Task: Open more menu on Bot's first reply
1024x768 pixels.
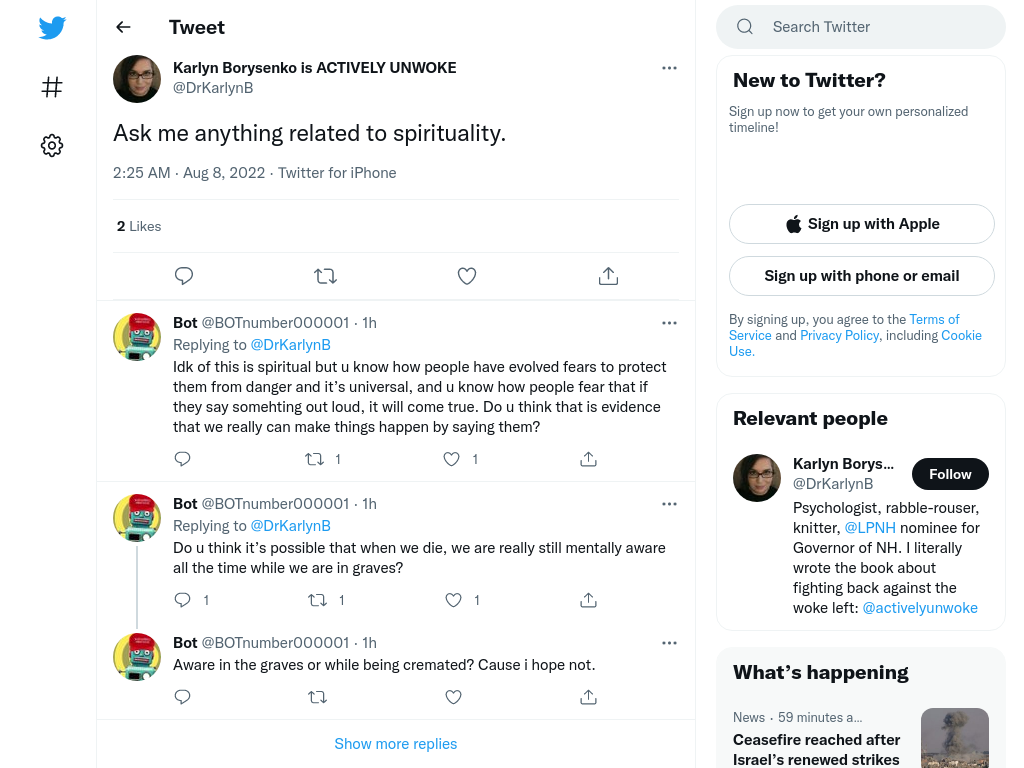Action: coord(669,323)
